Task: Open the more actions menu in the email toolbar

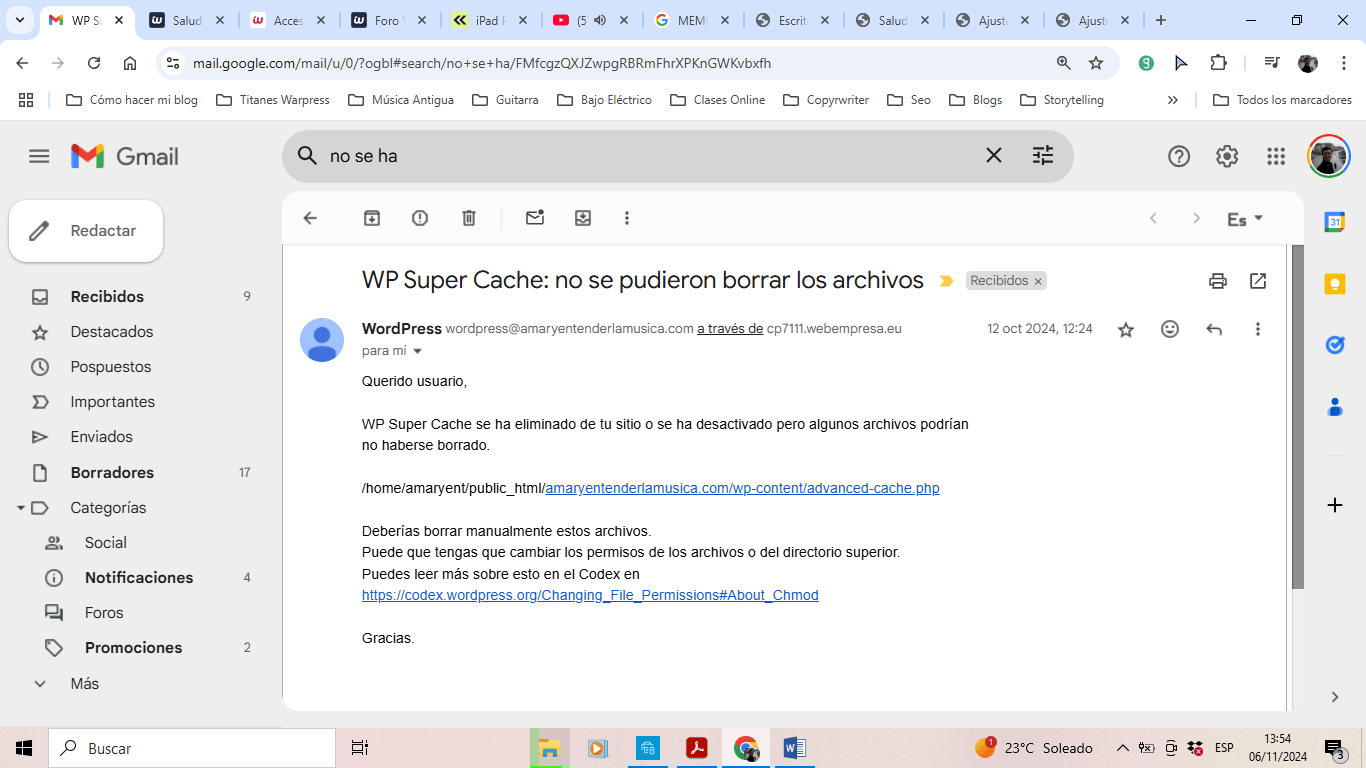Action: click(627, 218)
